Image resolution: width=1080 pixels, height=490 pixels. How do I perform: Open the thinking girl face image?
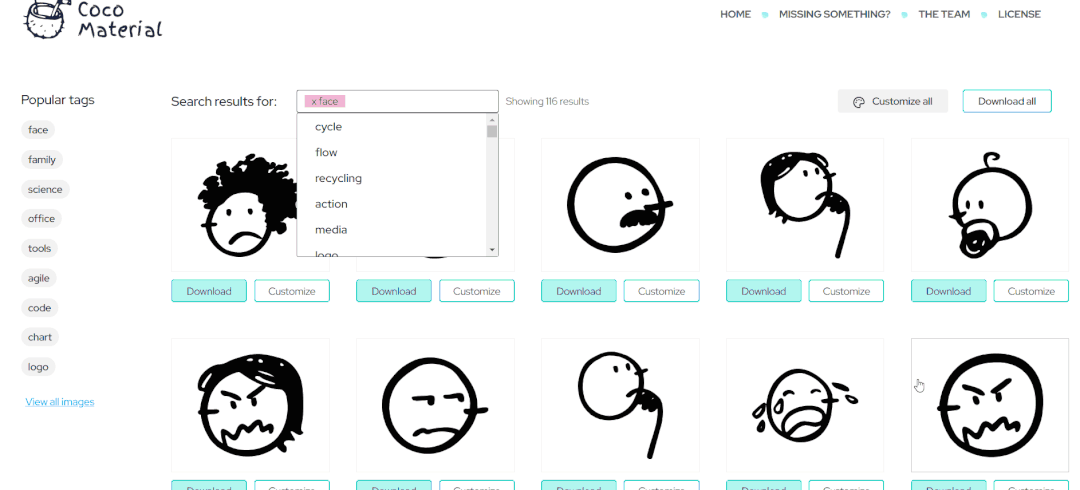(x=805, y=205)
